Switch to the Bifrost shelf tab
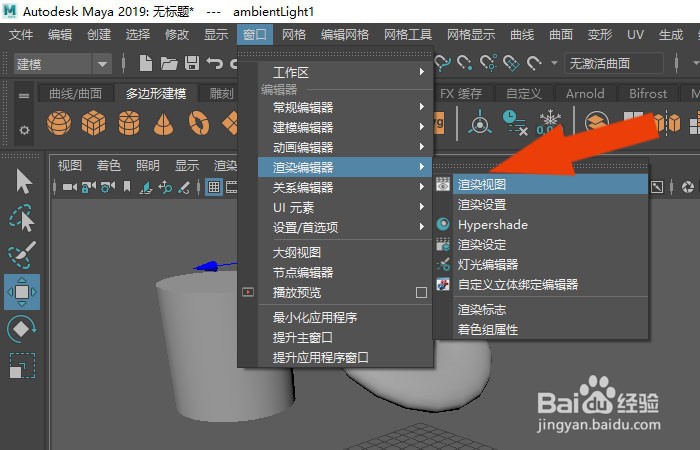Screen dimensions: 700x450 point(648,94)
